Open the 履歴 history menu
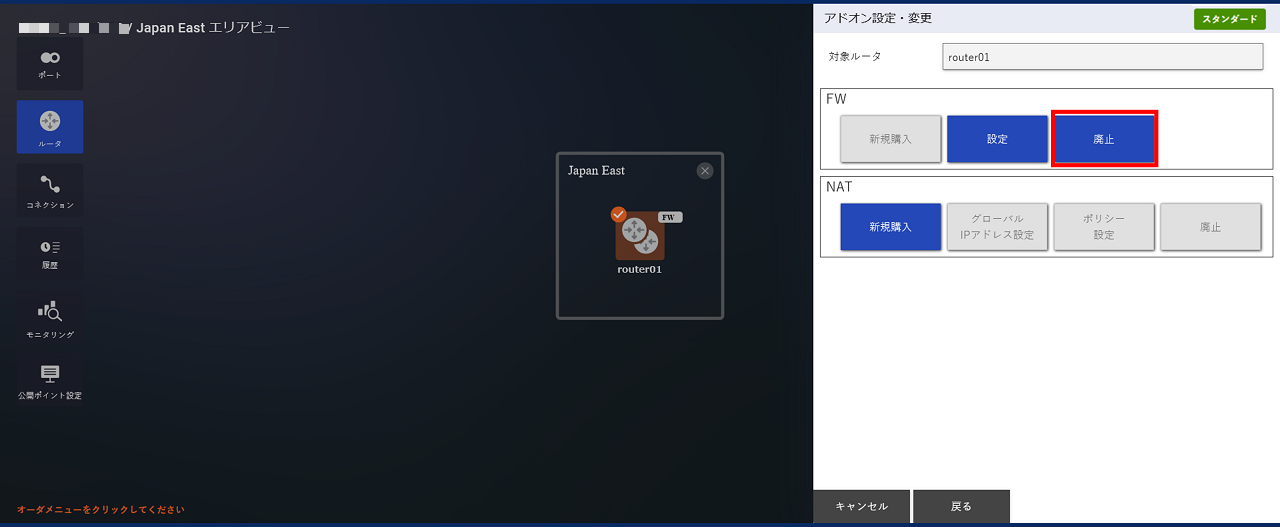 pos(50,253)
